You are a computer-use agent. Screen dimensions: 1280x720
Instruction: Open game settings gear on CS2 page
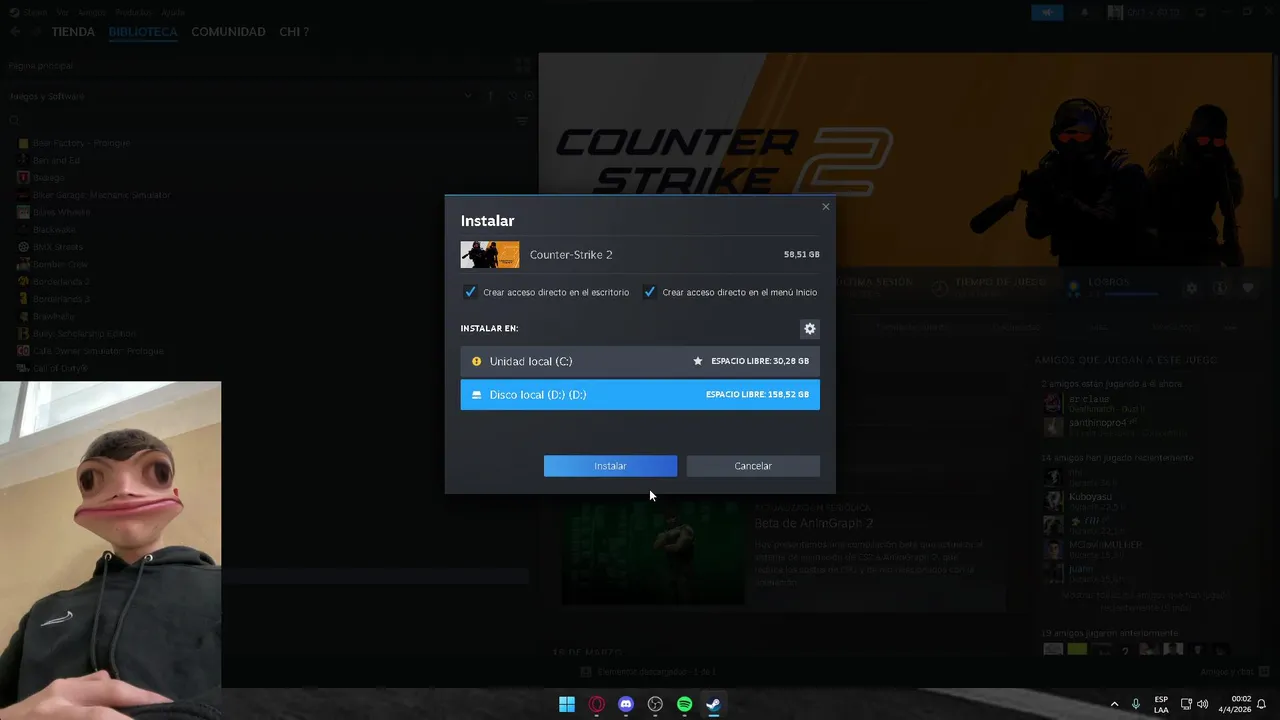(x=1191, y=288)
